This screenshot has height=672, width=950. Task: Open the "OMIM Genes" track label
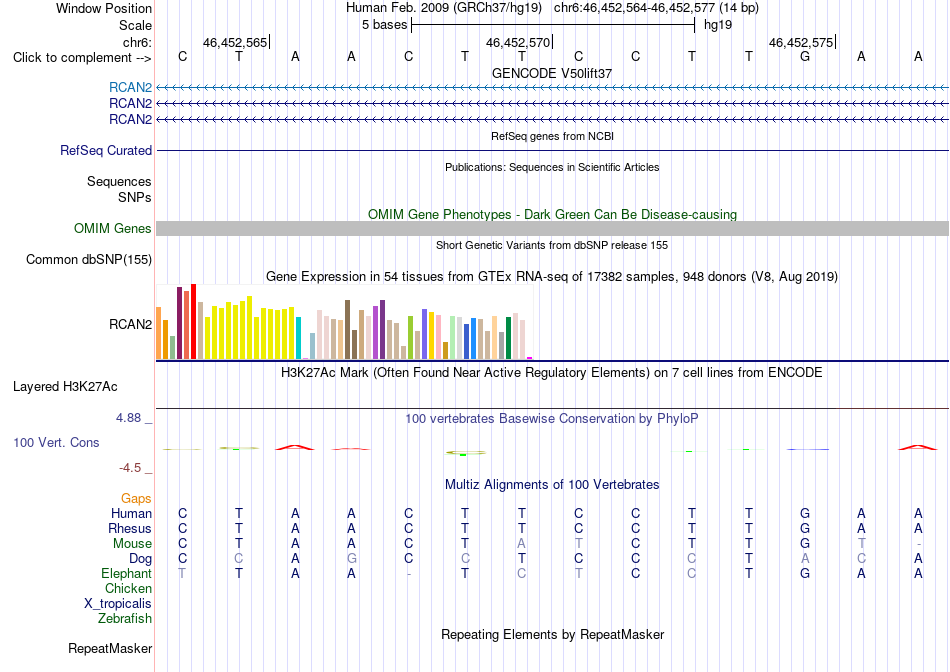click(113, 228)
